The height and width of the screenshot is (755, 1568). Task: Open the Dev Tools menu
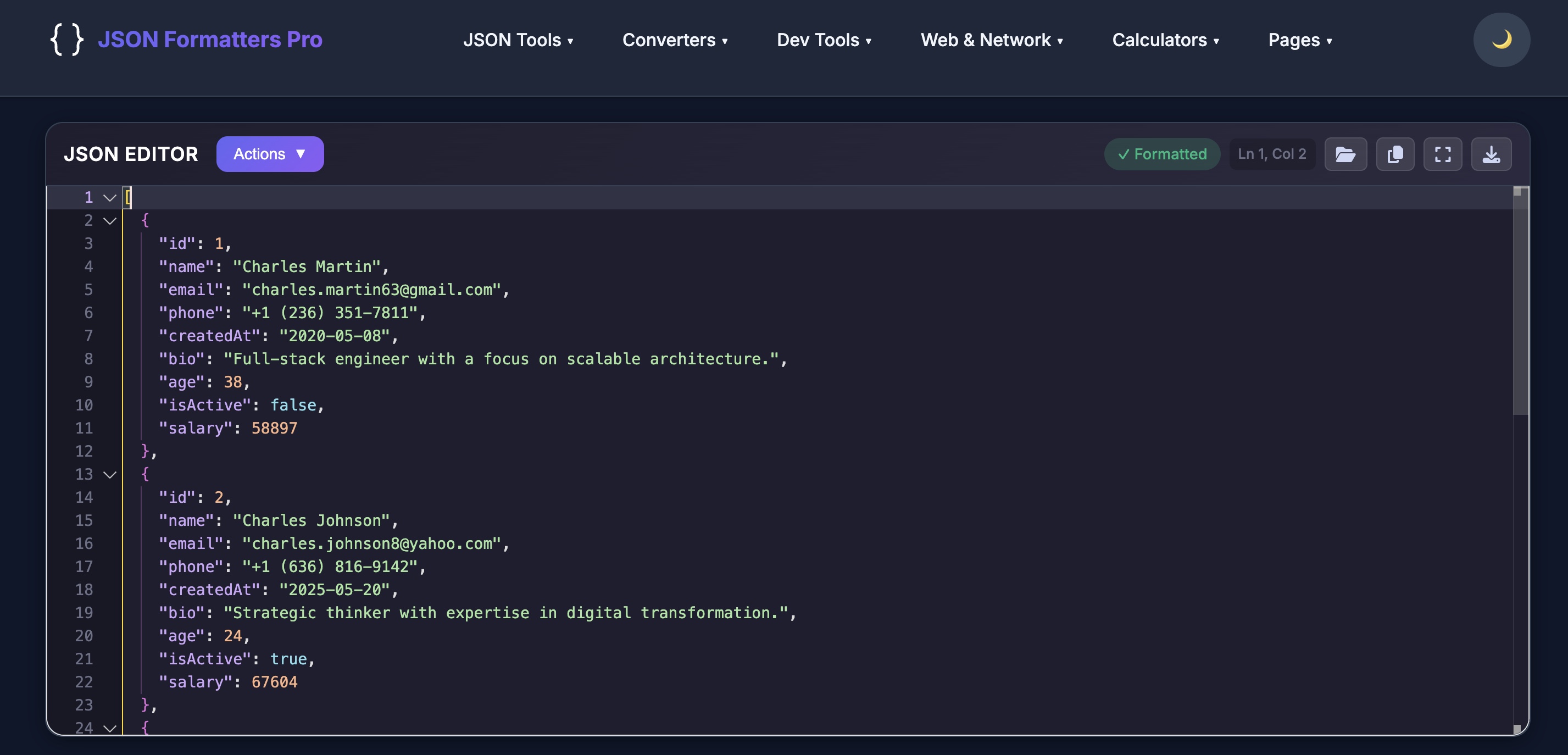(x=824, y=40)
